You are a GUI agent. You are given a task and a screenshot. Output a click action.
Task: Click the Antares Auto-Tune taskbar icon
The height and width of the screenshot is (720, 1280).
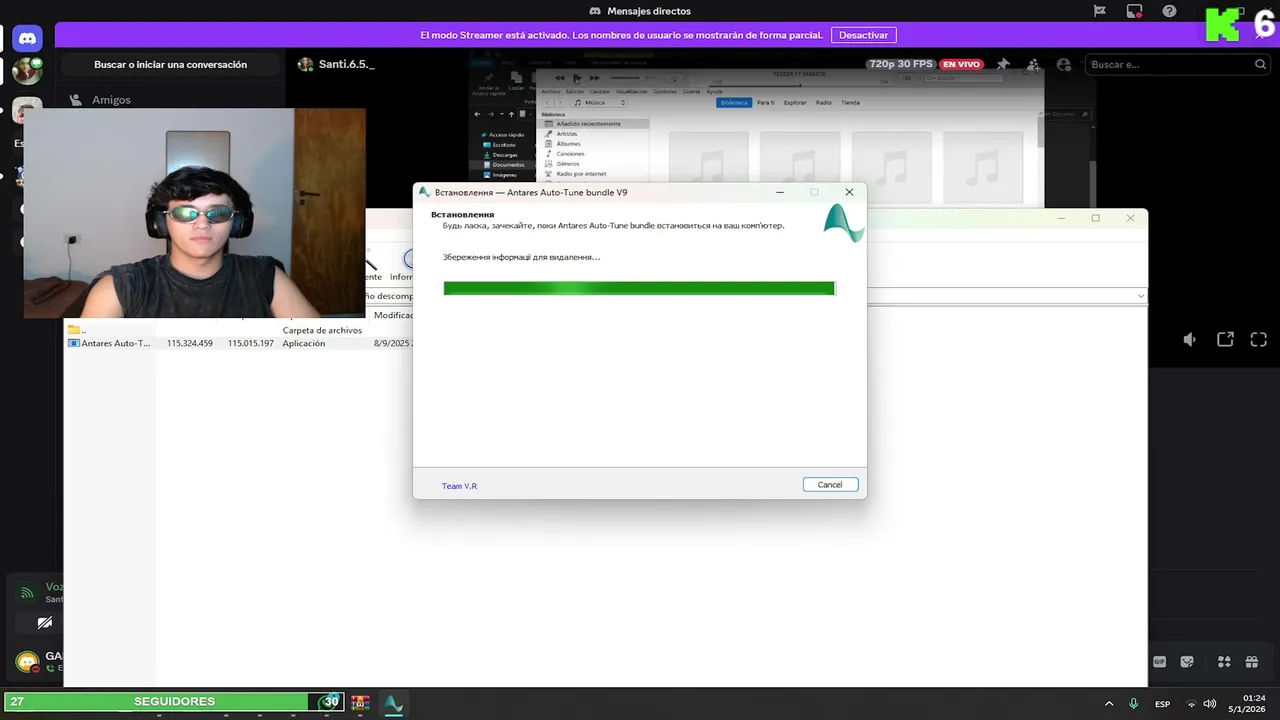(394, 703)
